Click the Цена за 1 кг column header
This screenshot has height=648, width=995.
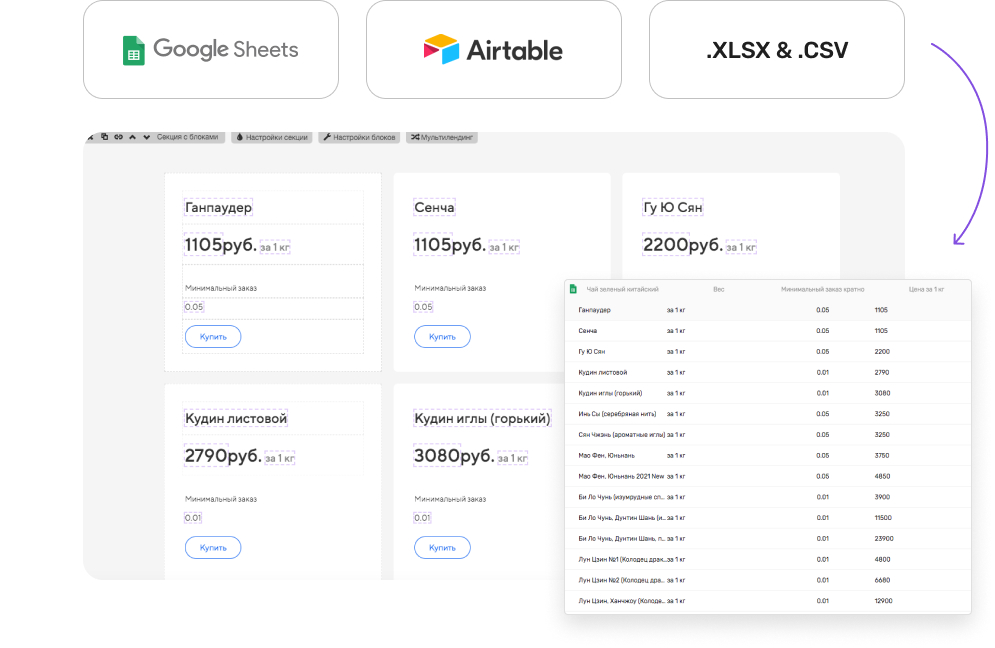tap(926, 289)
